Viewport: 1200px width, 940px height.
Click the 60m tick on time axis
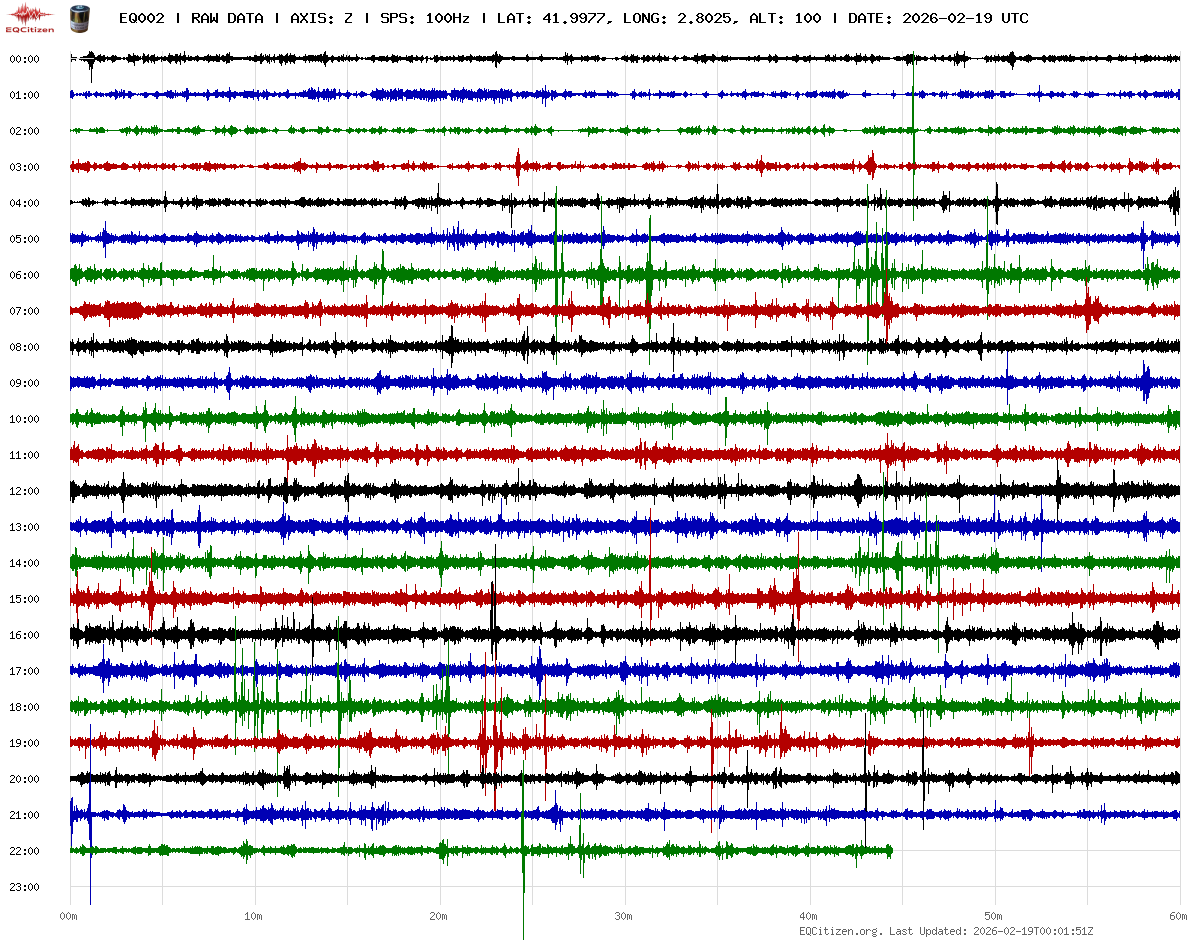coord(1178,916)
